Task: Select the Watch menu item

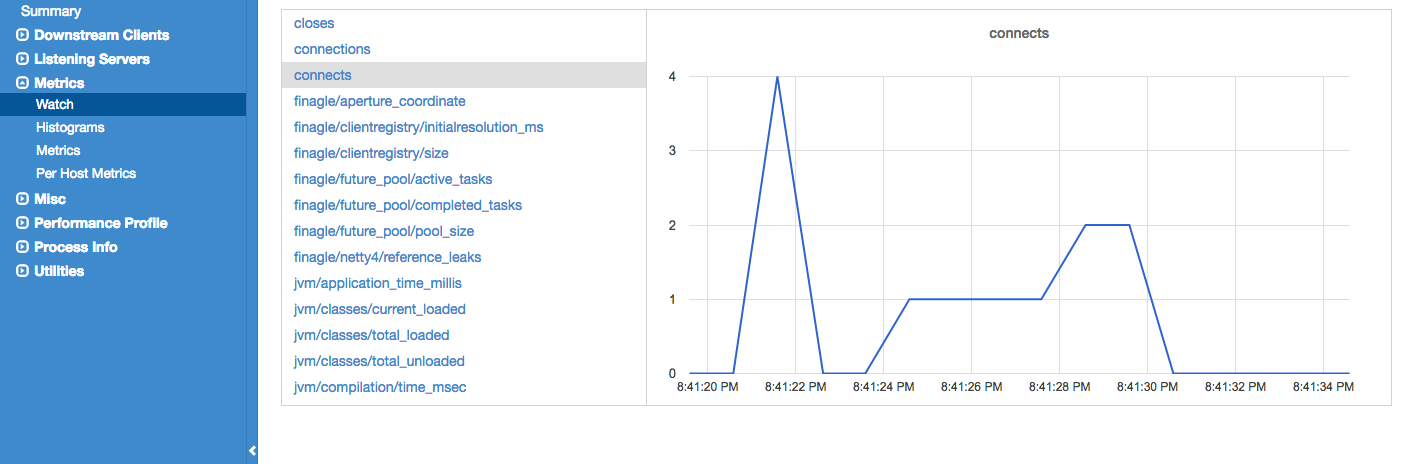Action: [x=123, y=104]
